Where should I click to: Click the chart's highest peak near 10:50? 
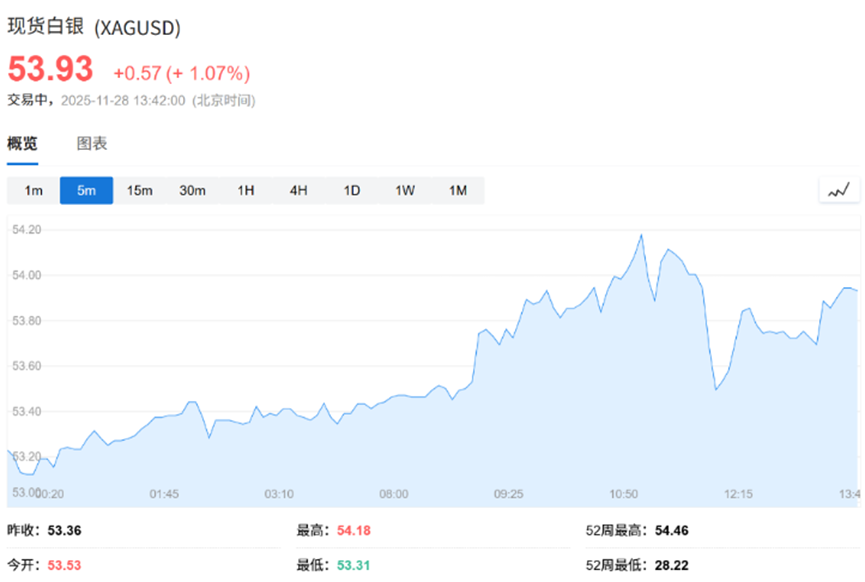point(641,235)
